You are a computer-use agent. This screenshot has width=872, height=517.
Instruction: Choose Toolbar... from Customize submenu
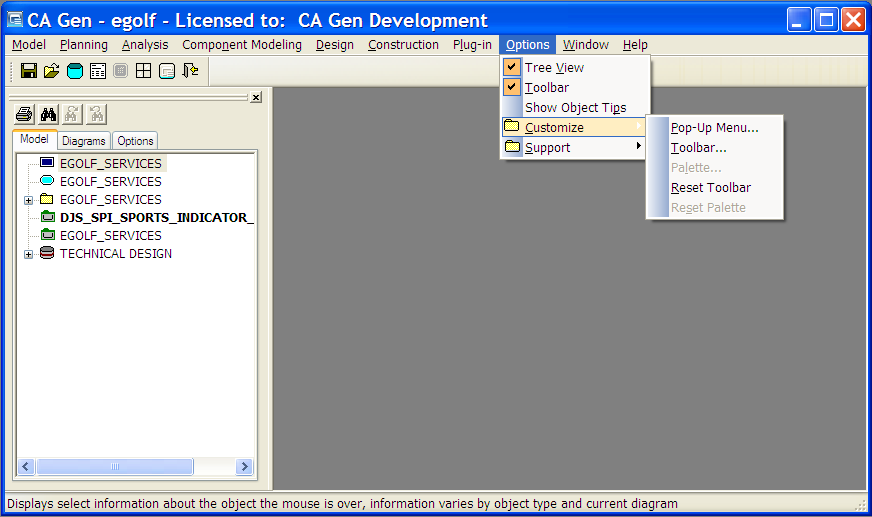coord(715,147)
